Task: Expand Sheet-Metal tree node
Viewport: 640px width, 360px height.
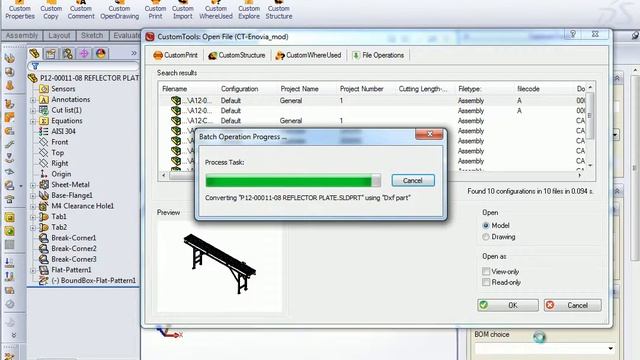Action: pos(33,185)
